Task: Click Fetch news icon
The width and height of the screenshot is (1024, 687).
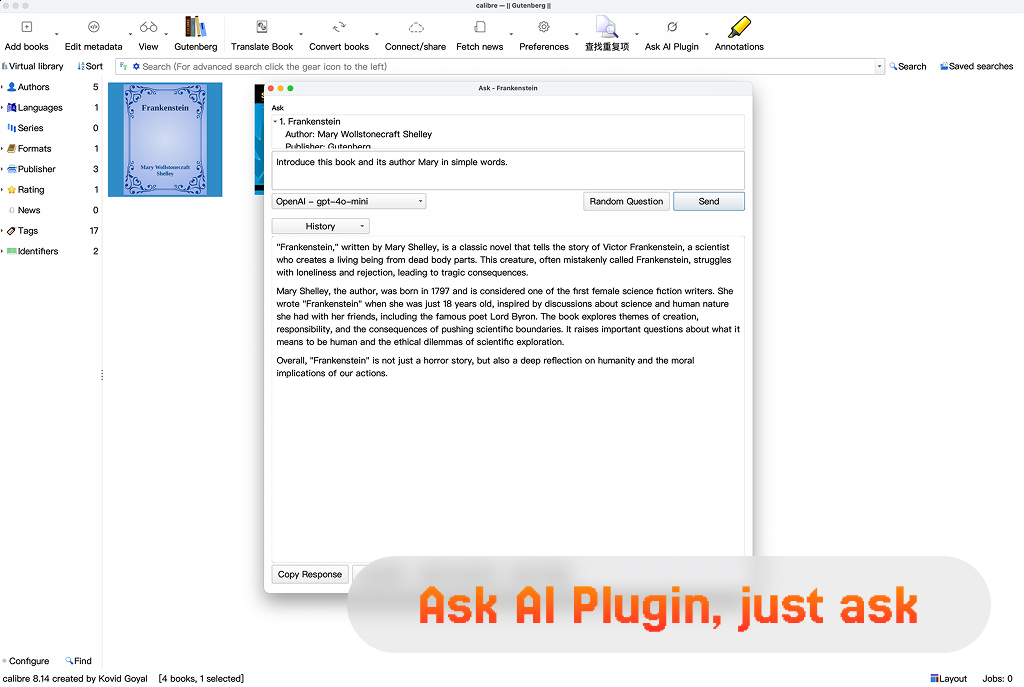Action: click(x=480, y=27)
